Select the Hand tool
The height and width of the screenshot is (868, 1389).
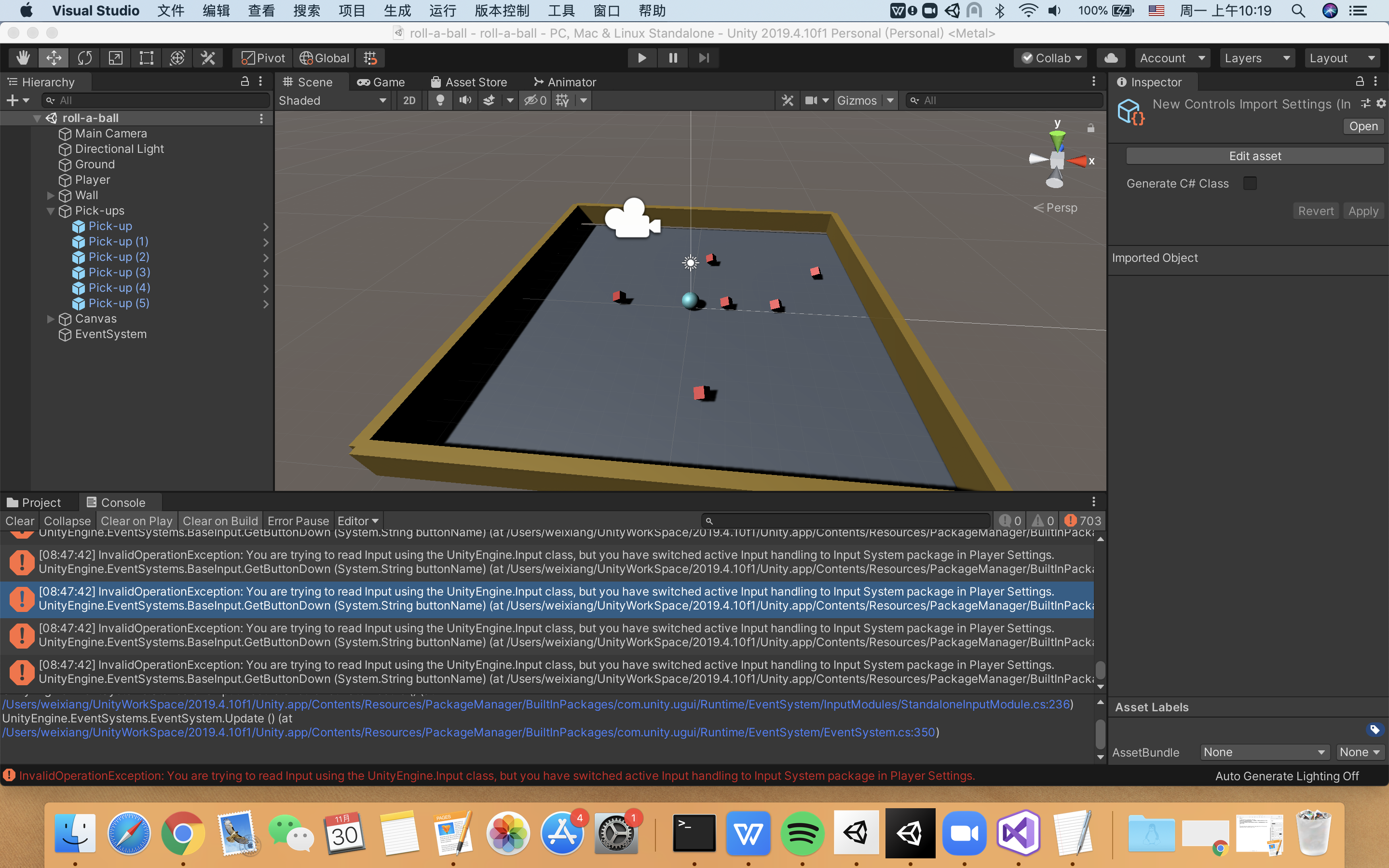[23, 58]
